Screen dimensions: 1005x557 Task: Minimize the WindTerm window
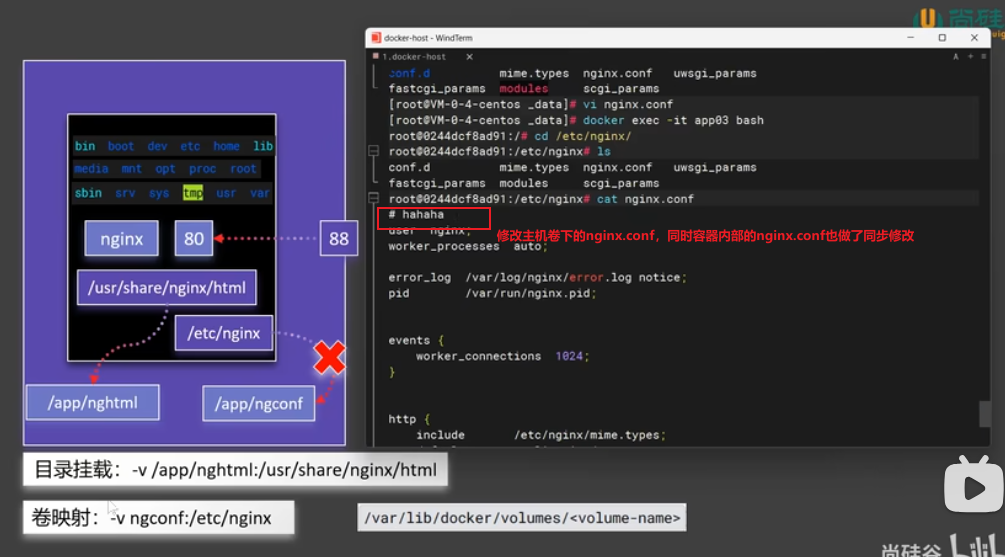pyautogui.click(x=910, y=38)
